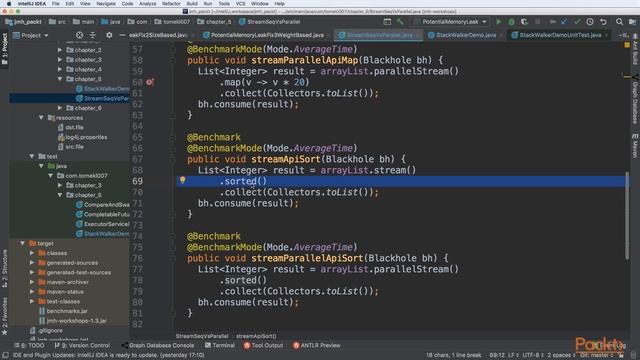
Task: Click UTF-8 encoding in status bar
Action: 531,355
